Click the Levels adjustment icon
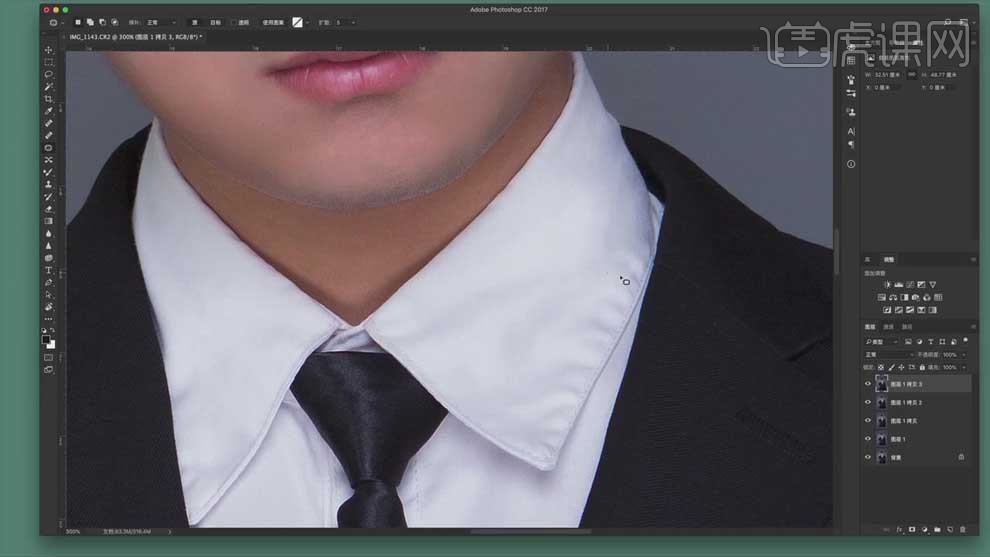The height and width of the screenshot is (557, 990). (x=898, y=285)
